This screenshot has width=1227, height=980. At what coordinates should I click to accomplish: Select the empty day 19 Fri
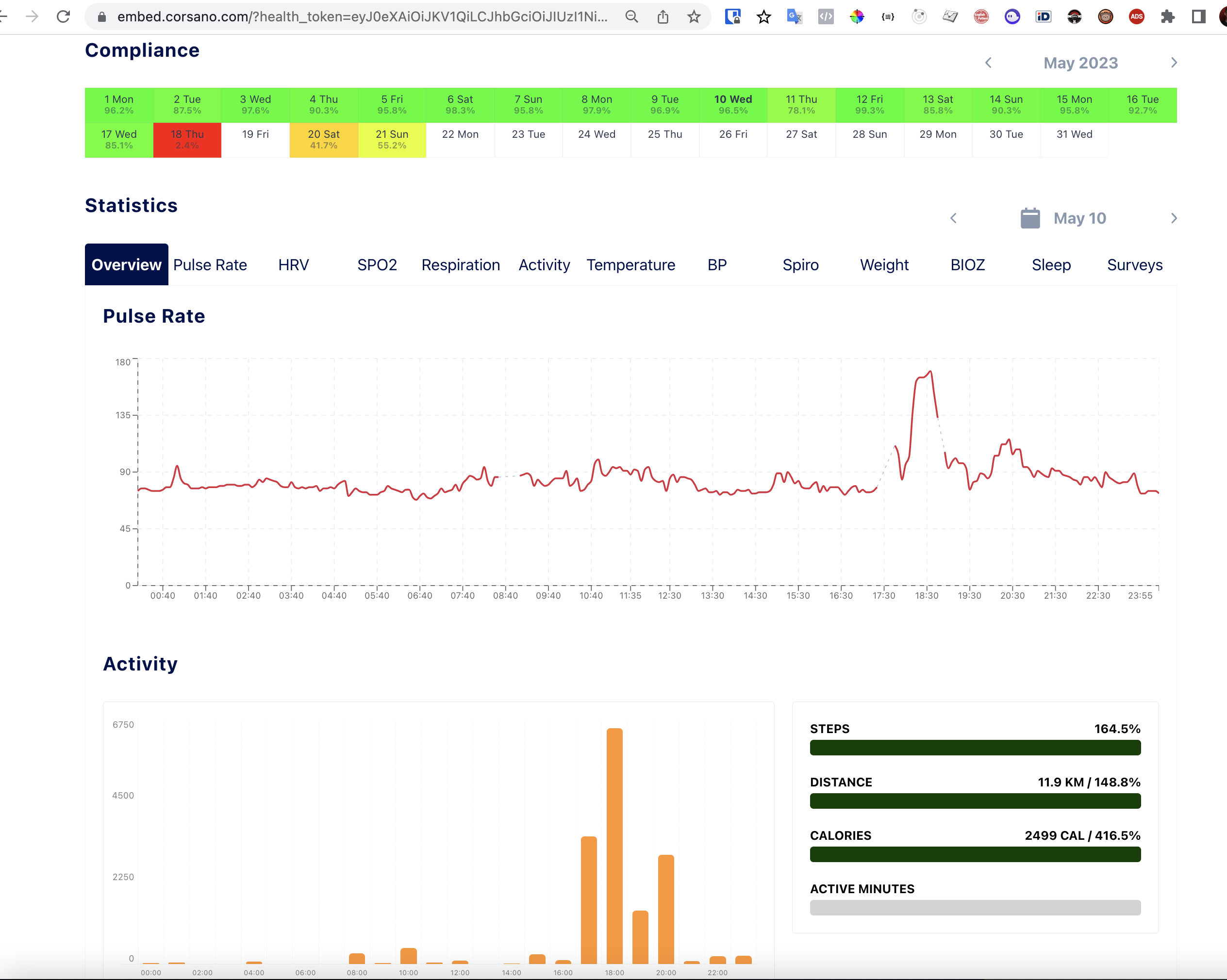pos(255,140)
